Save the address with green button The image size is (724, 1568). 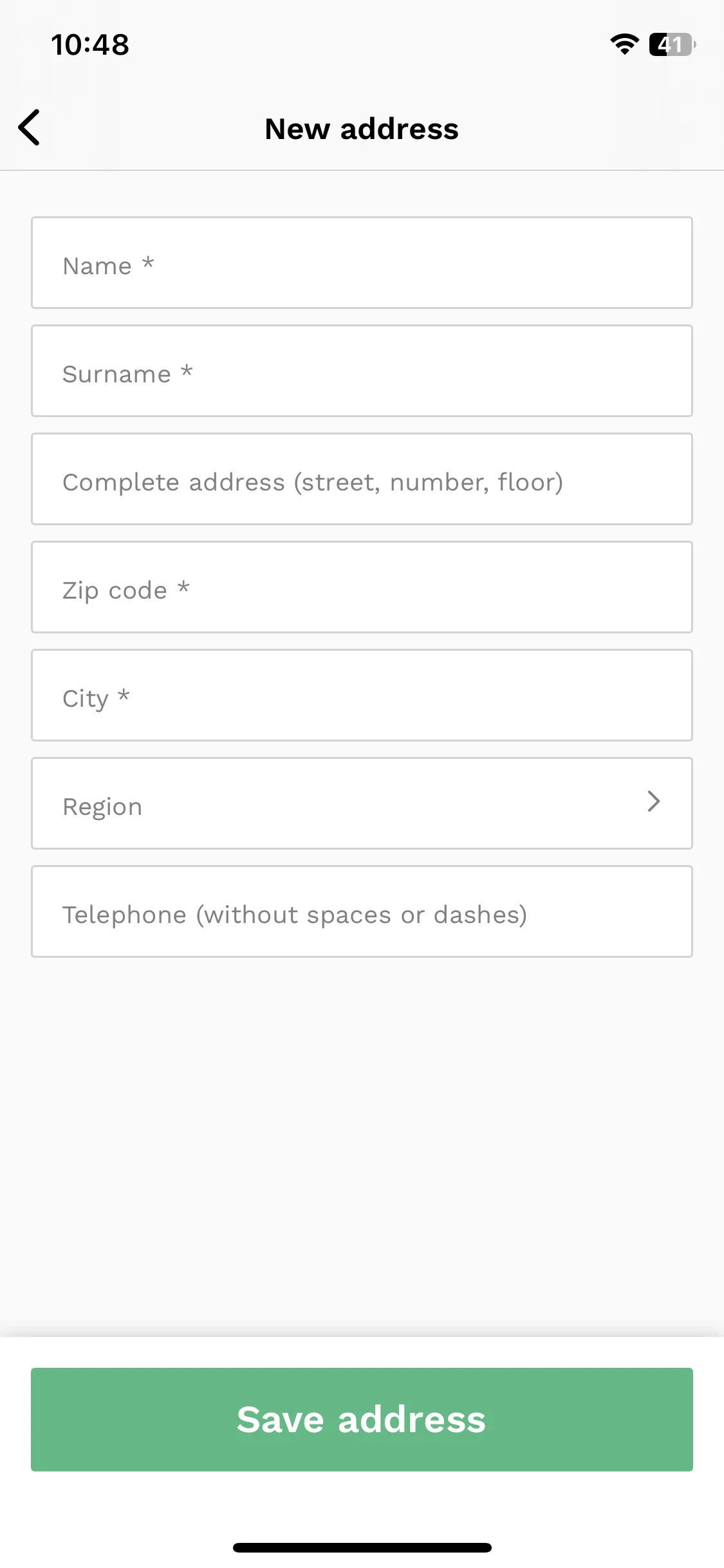click(x=362, y=1419)
